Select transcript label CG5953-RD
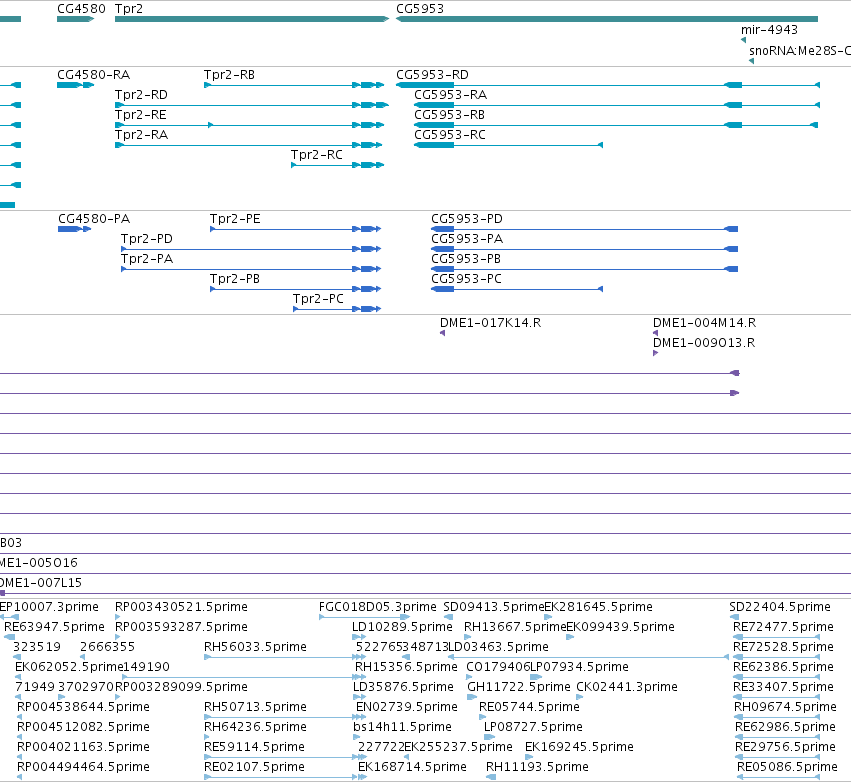 click(432, 74)
